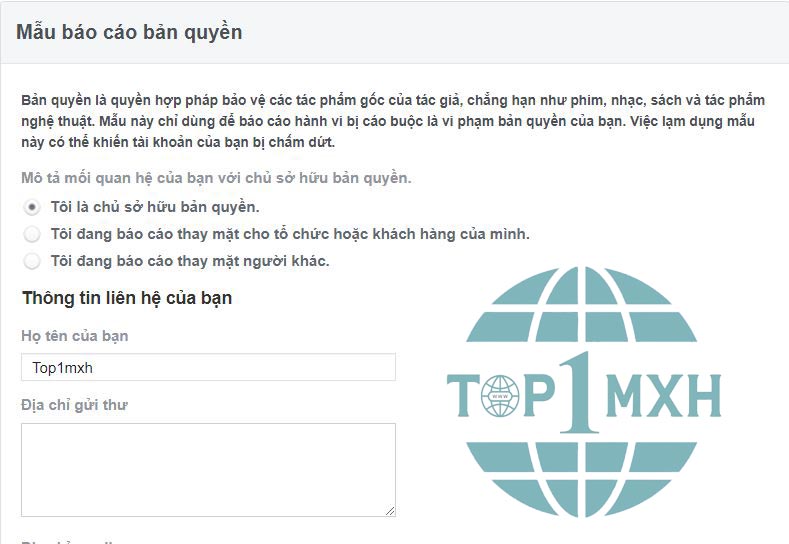Select 'Tôi là chủ sở hữu bản quyền' radio
Image resolution: width=789 pixels, height=544 pixels.
coord(32,207)
